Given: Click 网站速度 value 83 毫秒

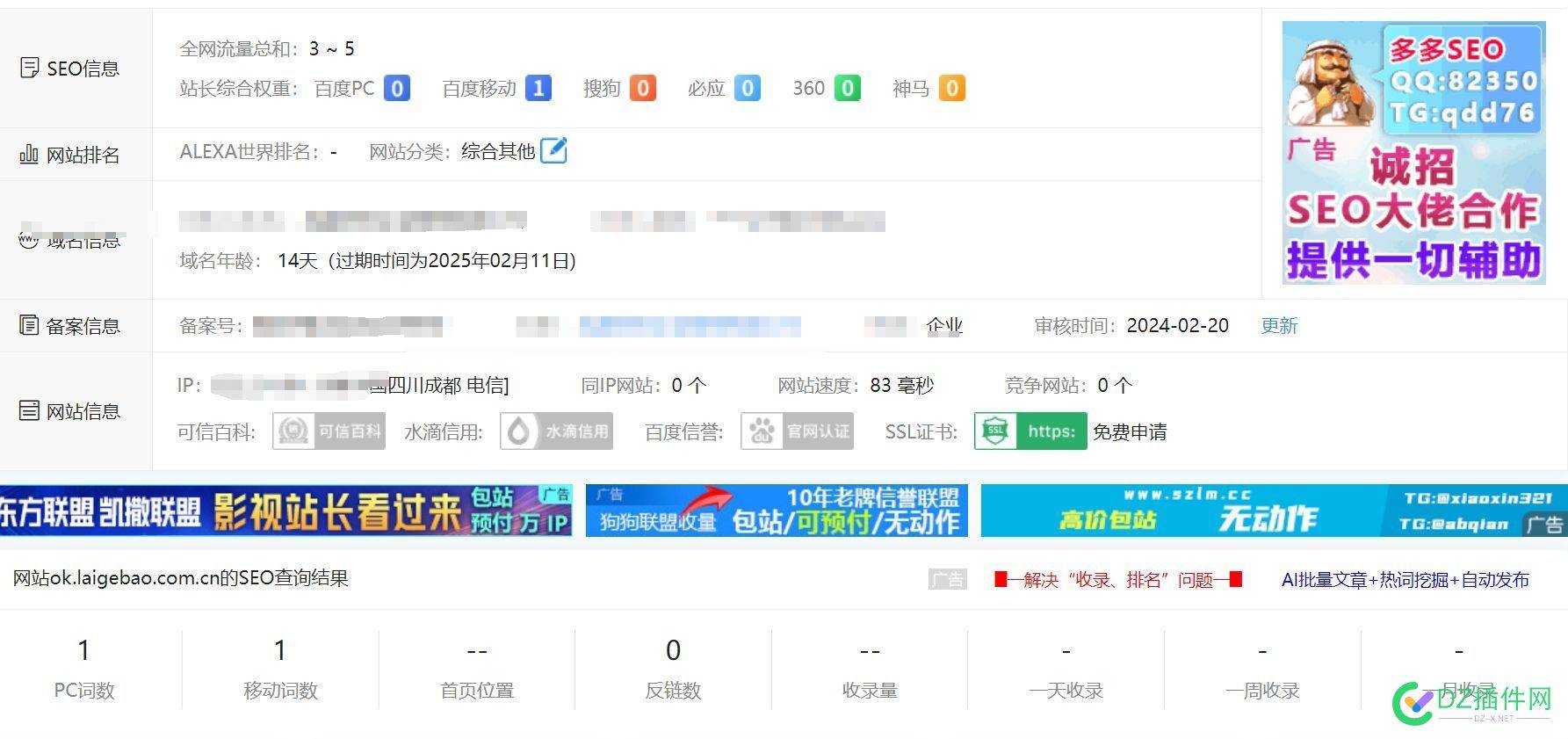Looking at the screenshot, I should [901, 385].
